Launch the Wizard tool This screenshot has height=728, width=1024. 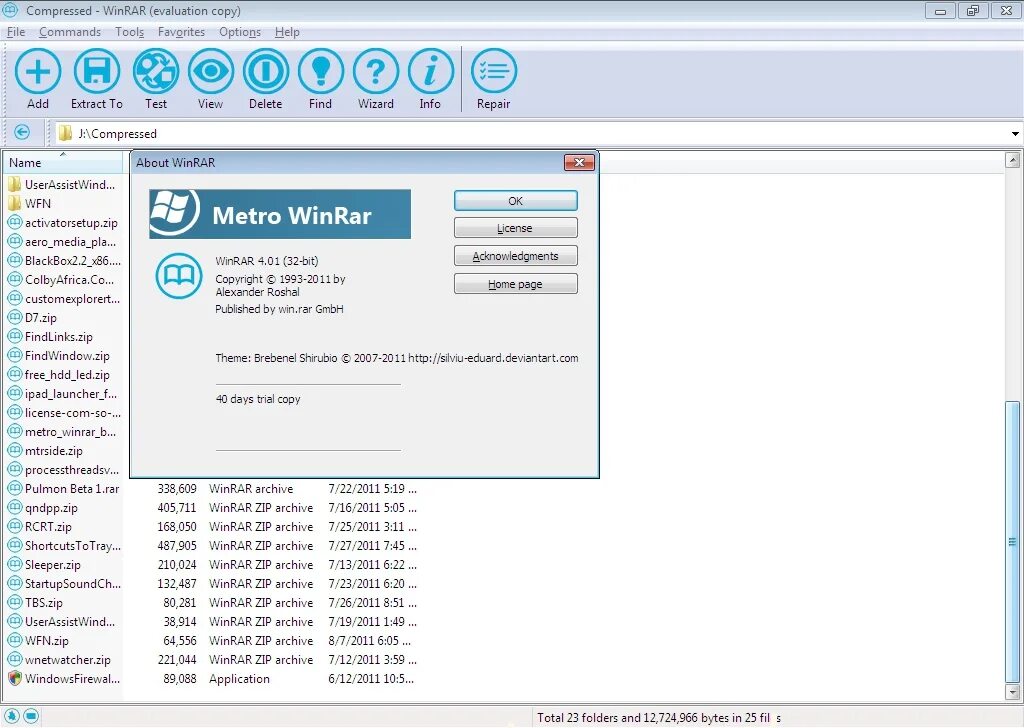tap(376, 71)
